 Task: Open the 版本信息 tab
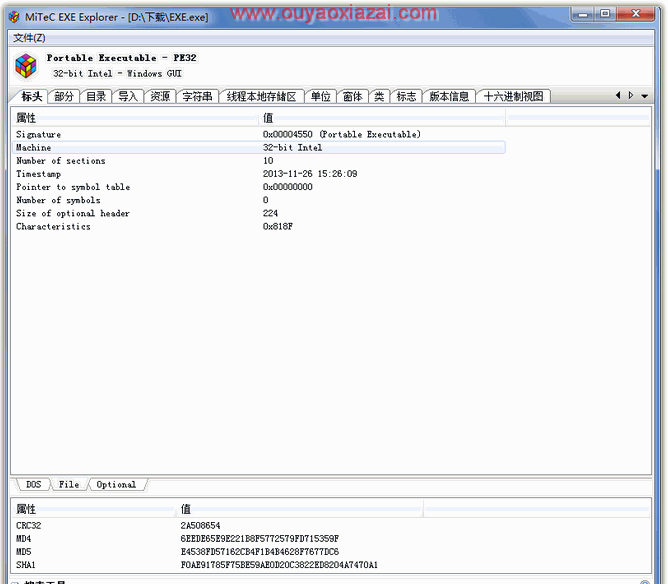(449, 97)
